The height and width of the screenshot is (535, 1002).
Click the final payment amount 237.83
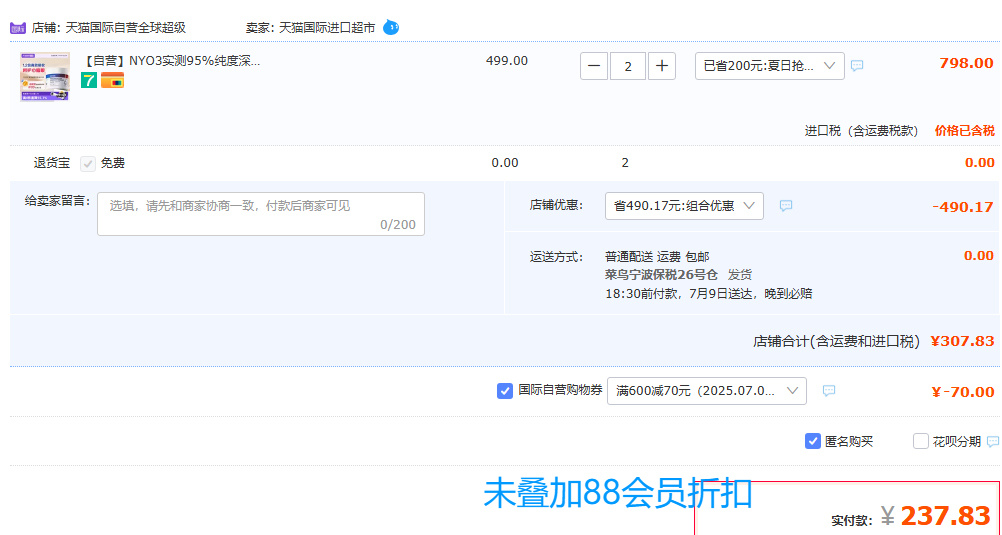[x=945, y=515]
